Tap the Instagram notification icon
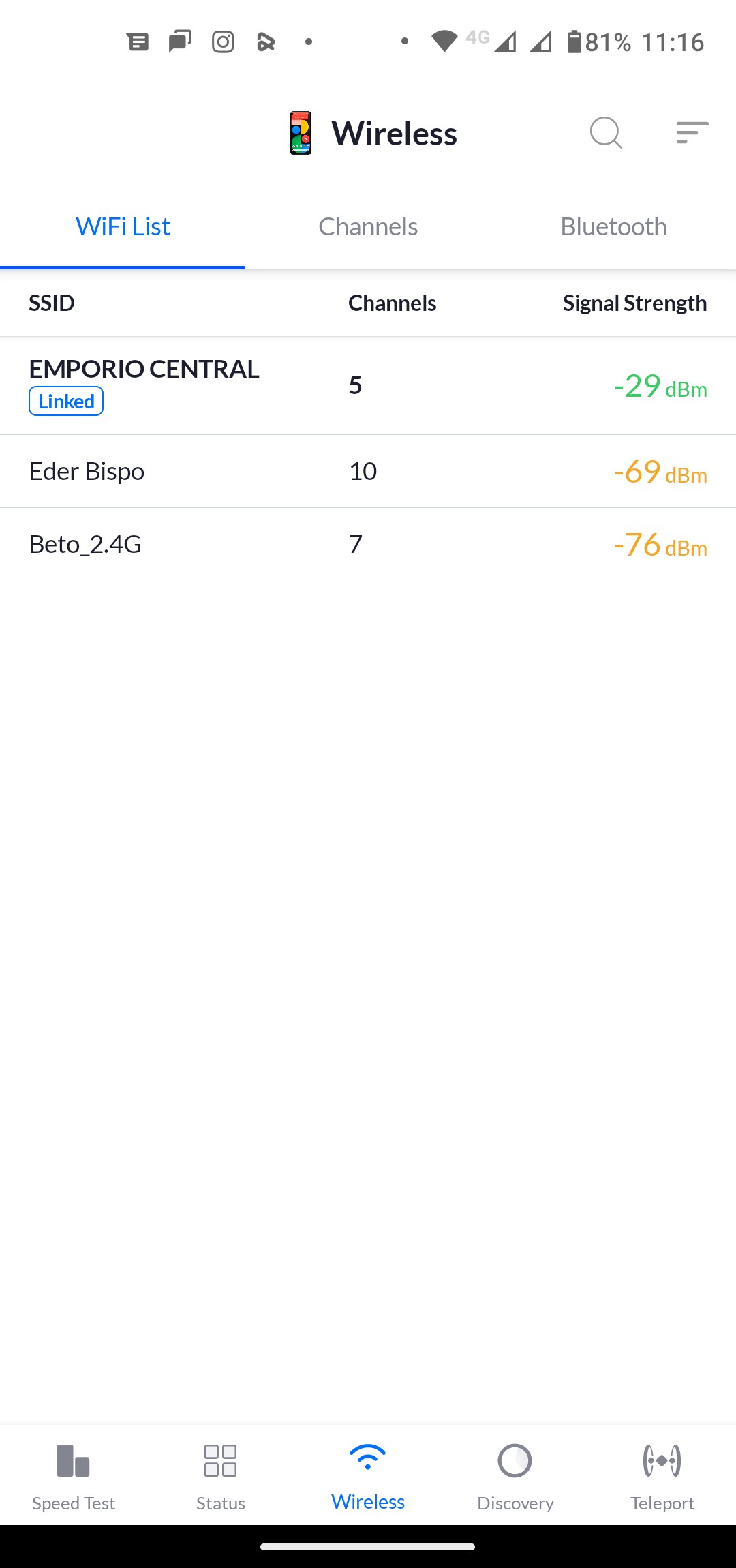The image size is (736, 1568). click(x=223, y=42)
